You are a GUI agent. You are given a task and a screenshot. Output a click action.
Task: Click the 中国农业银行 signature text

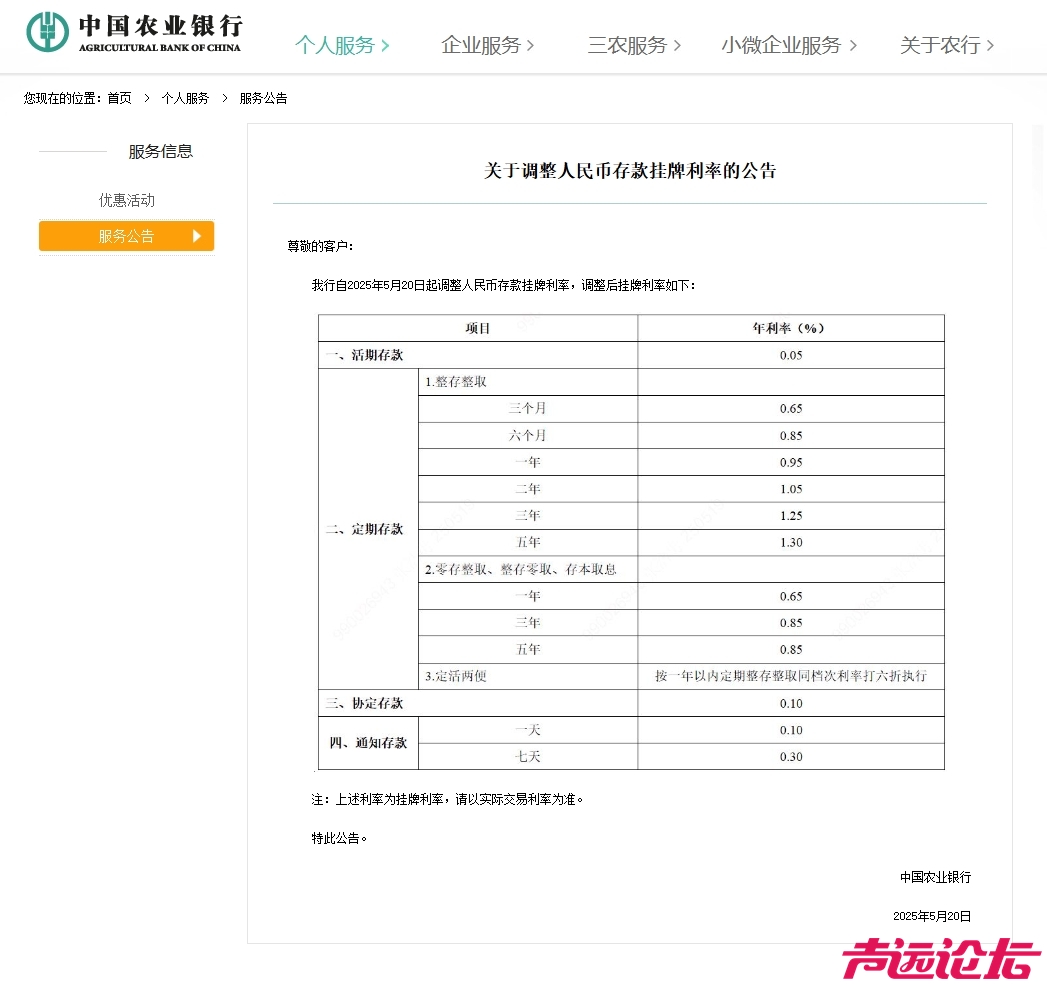click(935, 877)
